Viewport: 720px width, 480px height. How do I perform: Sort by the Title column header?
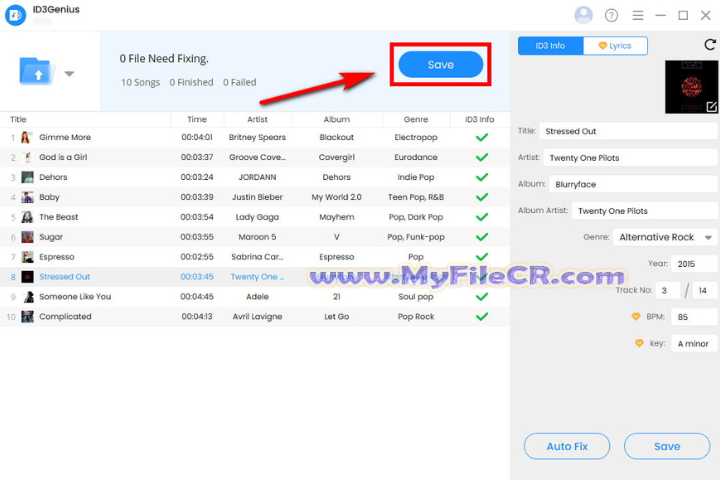18,119
